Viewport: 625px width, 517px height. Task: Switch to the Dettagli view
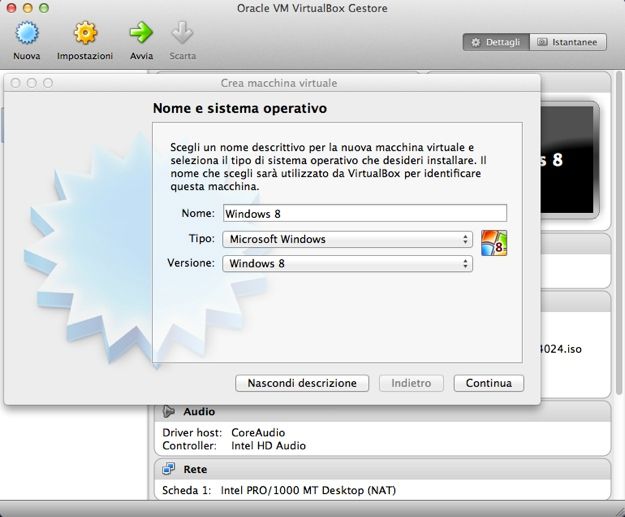(496, 42)
